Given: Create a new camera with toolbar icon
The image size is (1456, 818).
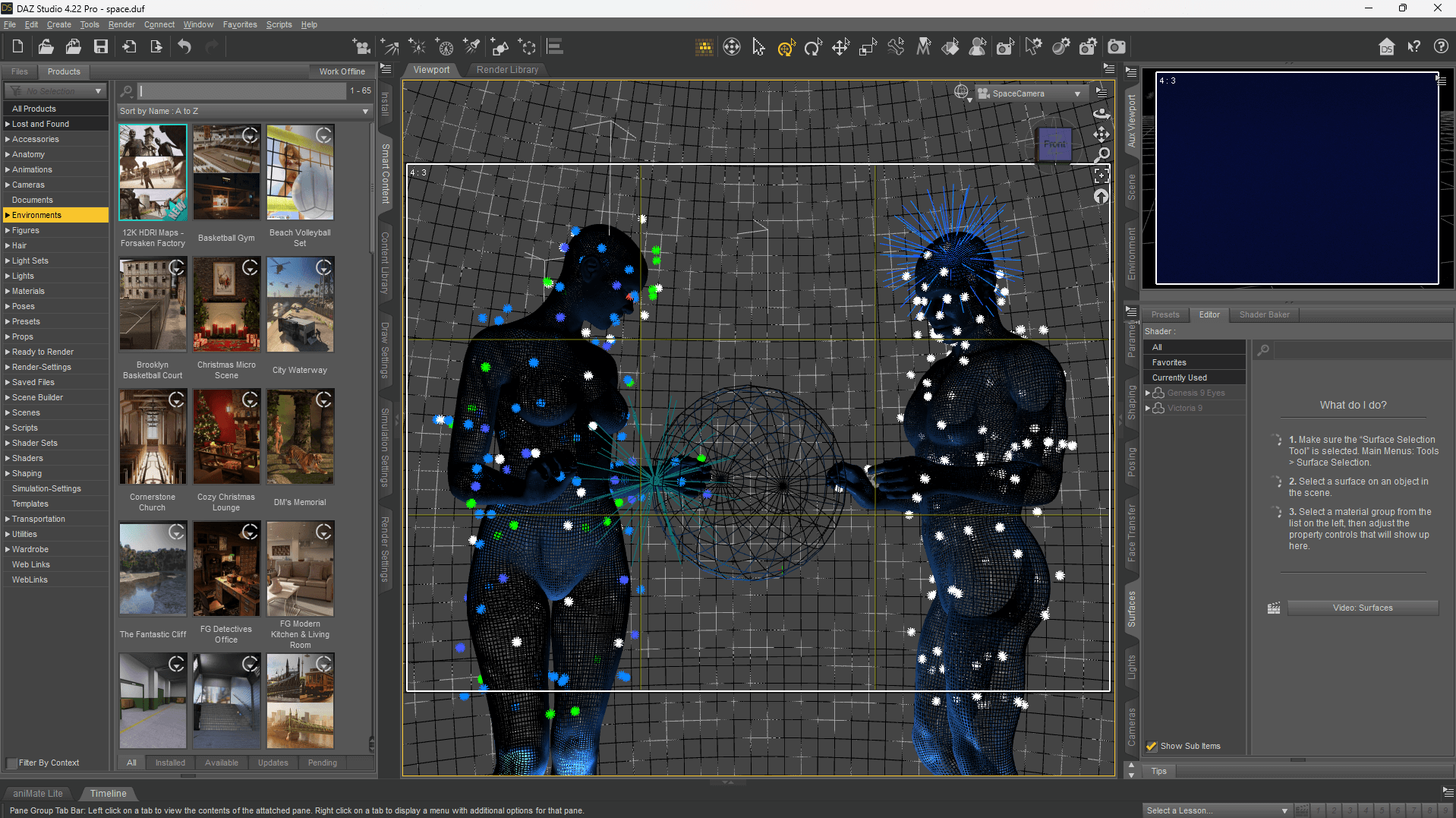Looking at the screenshot, I should point(361,47).
